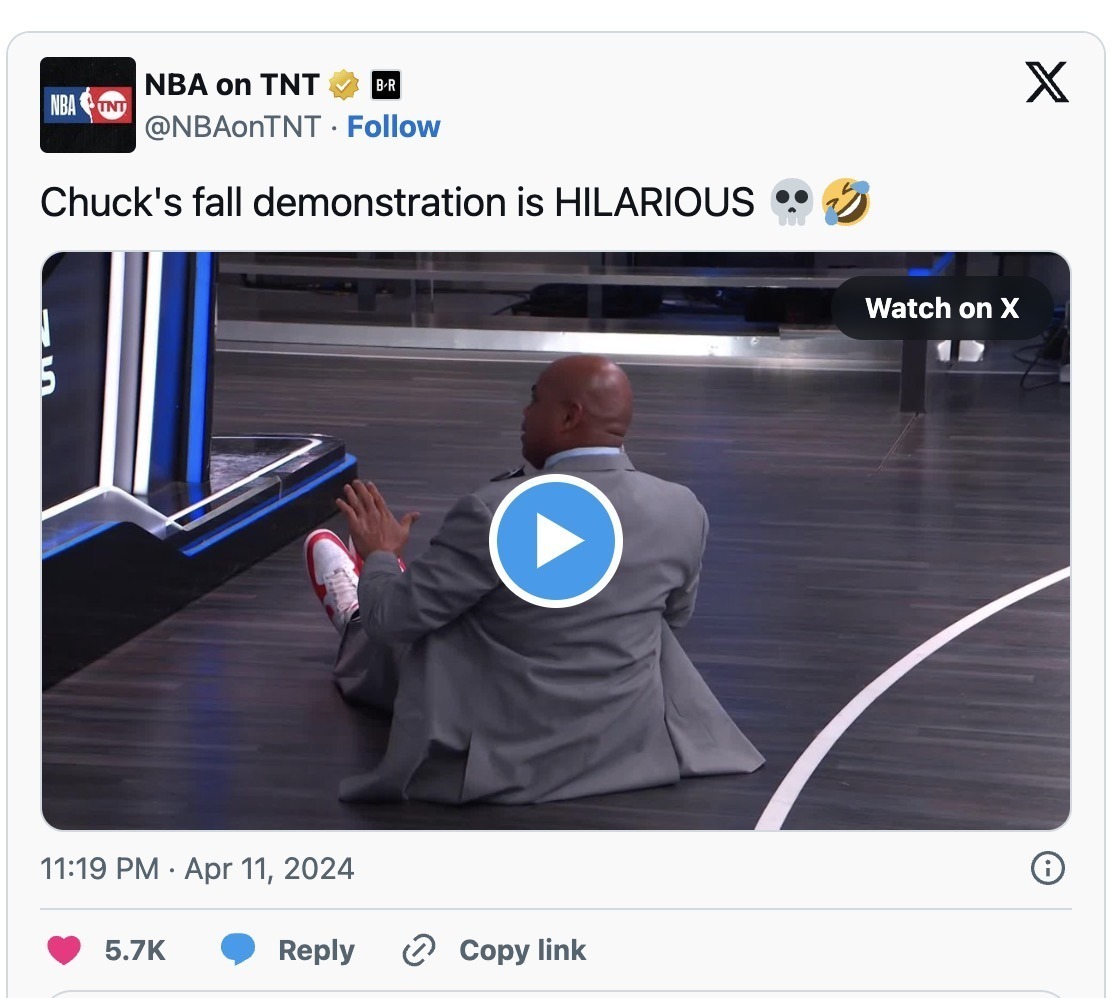Click the Reply text label
1112x998 pixels.
pyautogui.click(x=316, y=950)
